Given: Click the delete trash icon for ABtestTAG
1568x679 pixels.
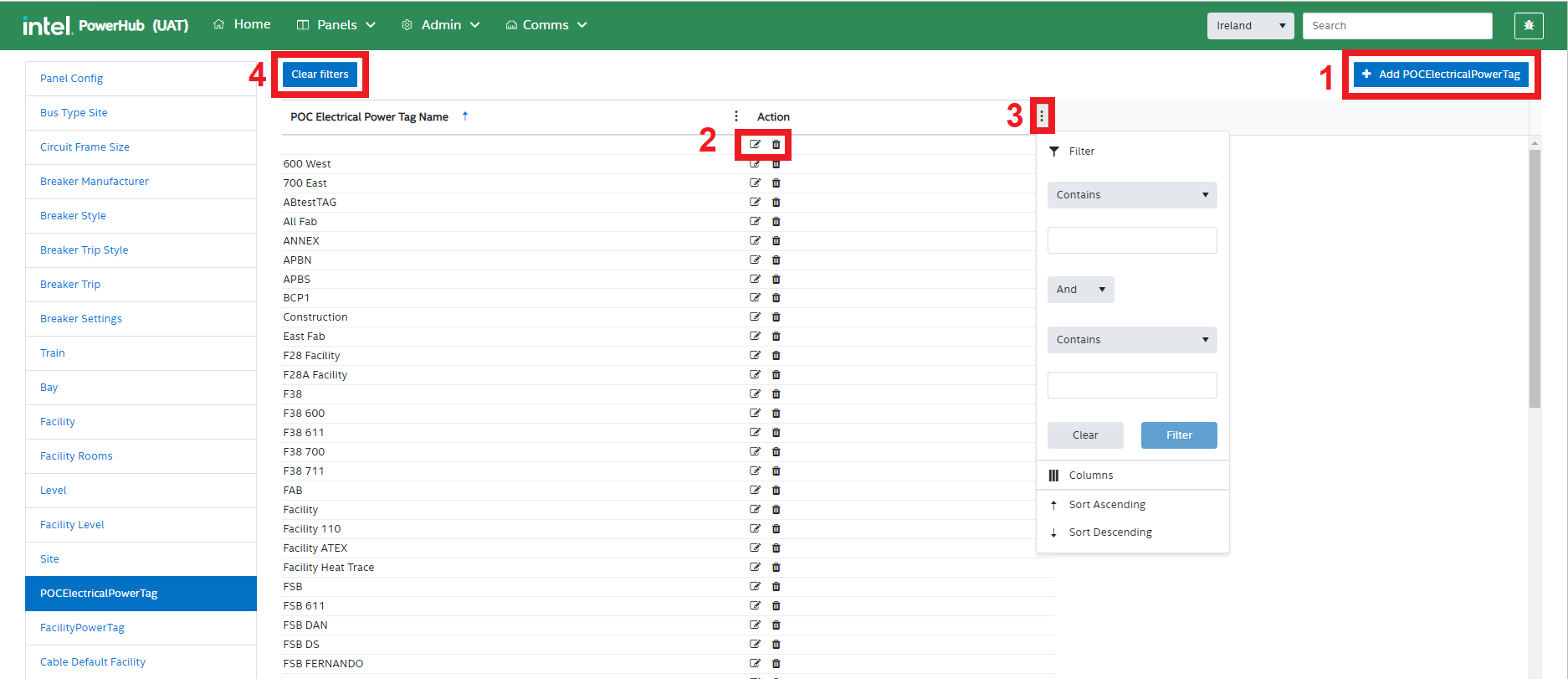Looking at the screenshot, I should point(776,202).
